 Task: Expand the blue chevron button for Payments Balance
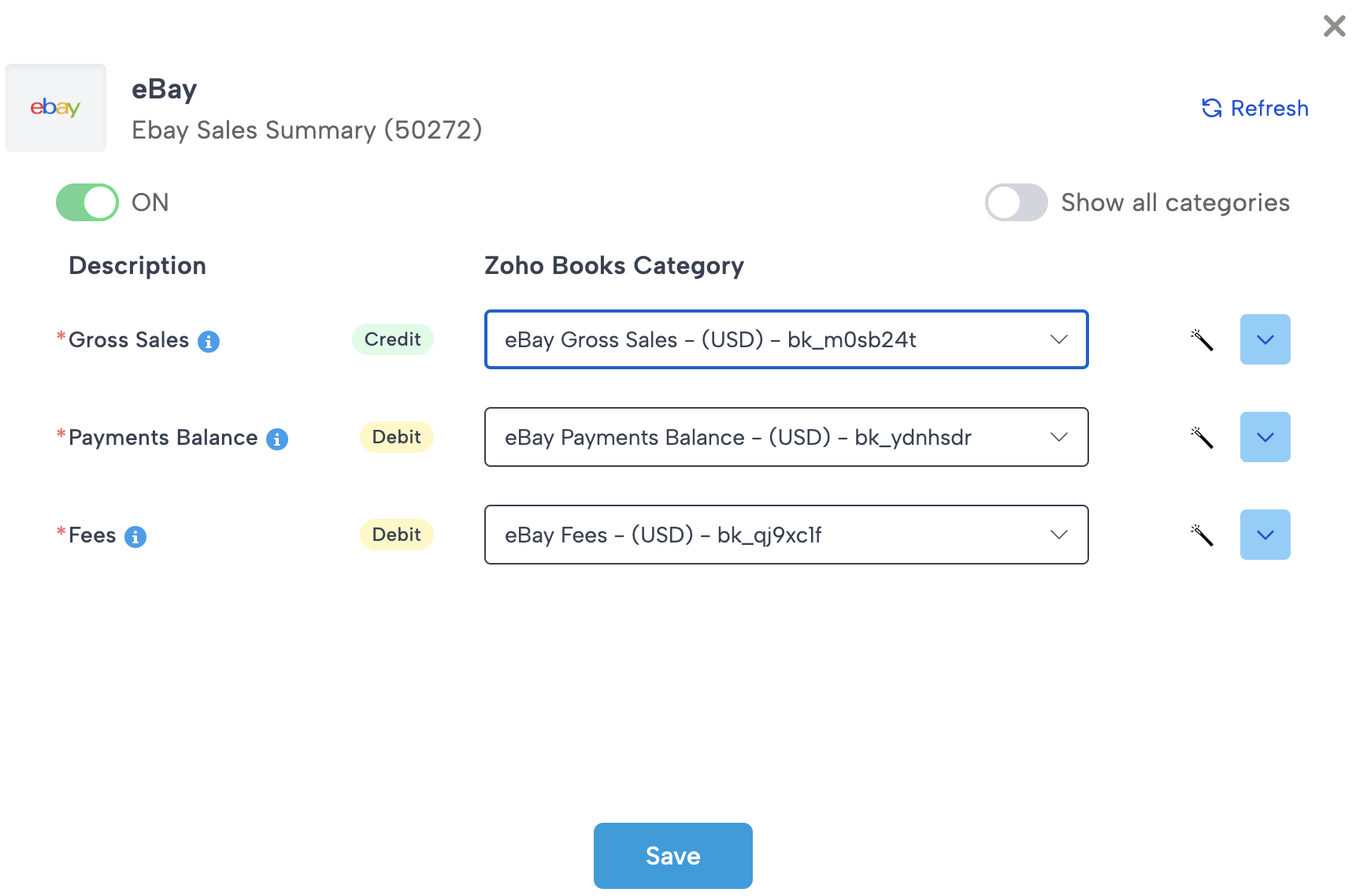point(1265,437)
